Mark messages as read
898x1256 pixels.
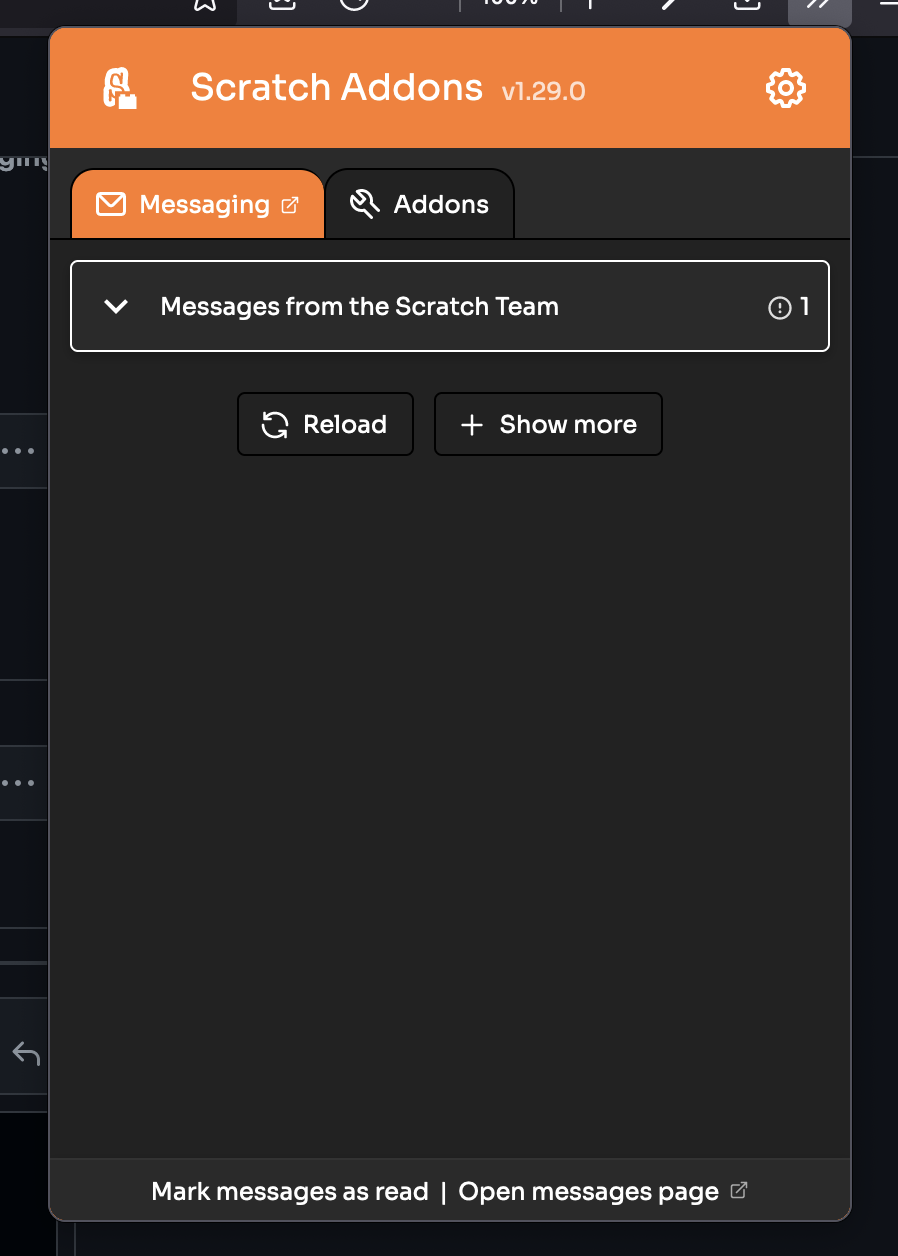point(290,1191)
